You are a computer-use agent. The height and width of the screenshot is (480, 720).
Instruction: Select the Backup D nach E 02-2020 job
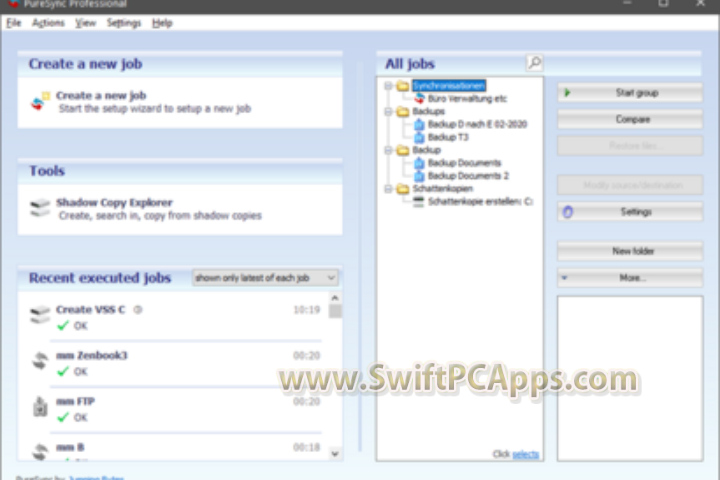click(477, 124)
